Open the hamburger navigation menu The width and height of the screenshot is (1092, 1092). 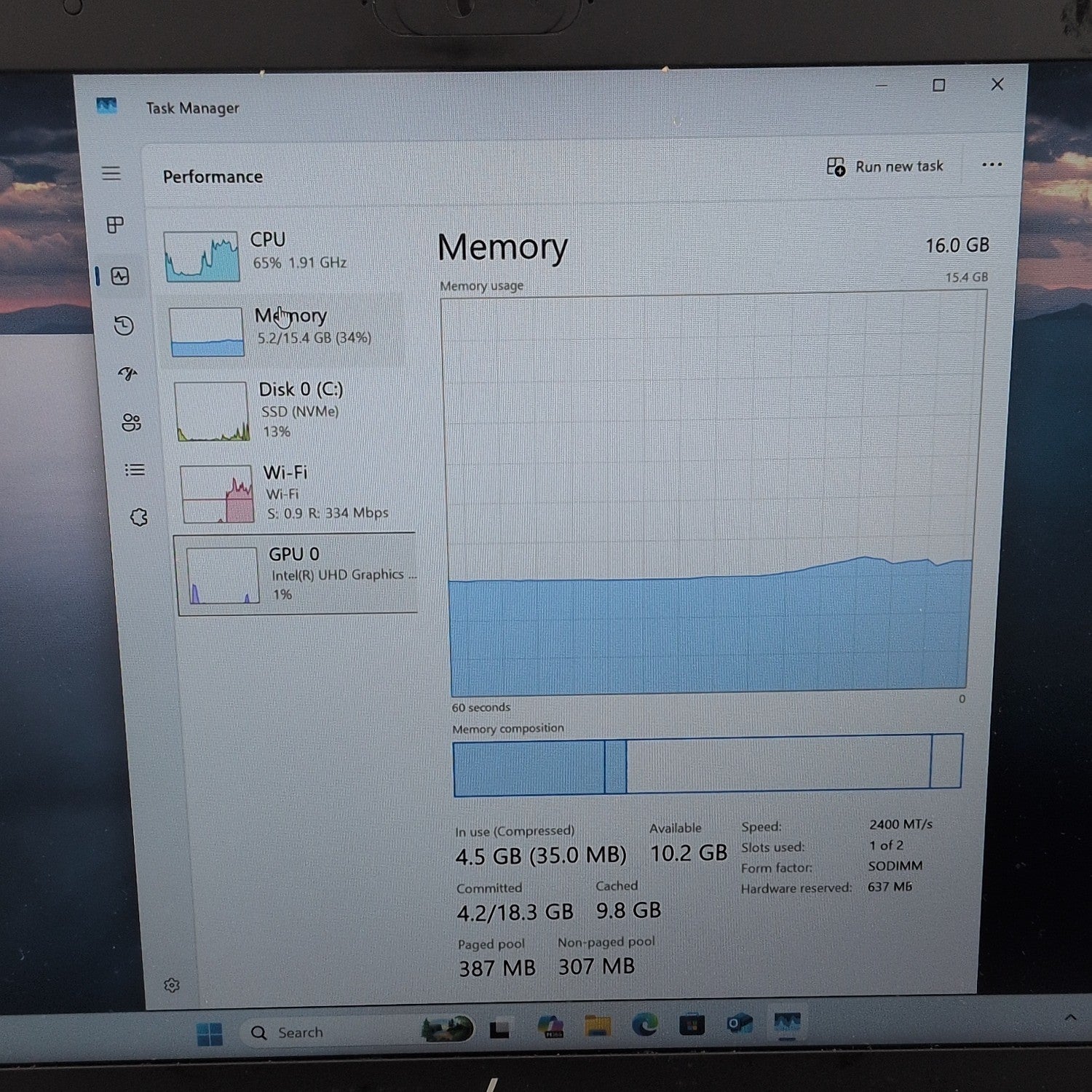(111, 173)
